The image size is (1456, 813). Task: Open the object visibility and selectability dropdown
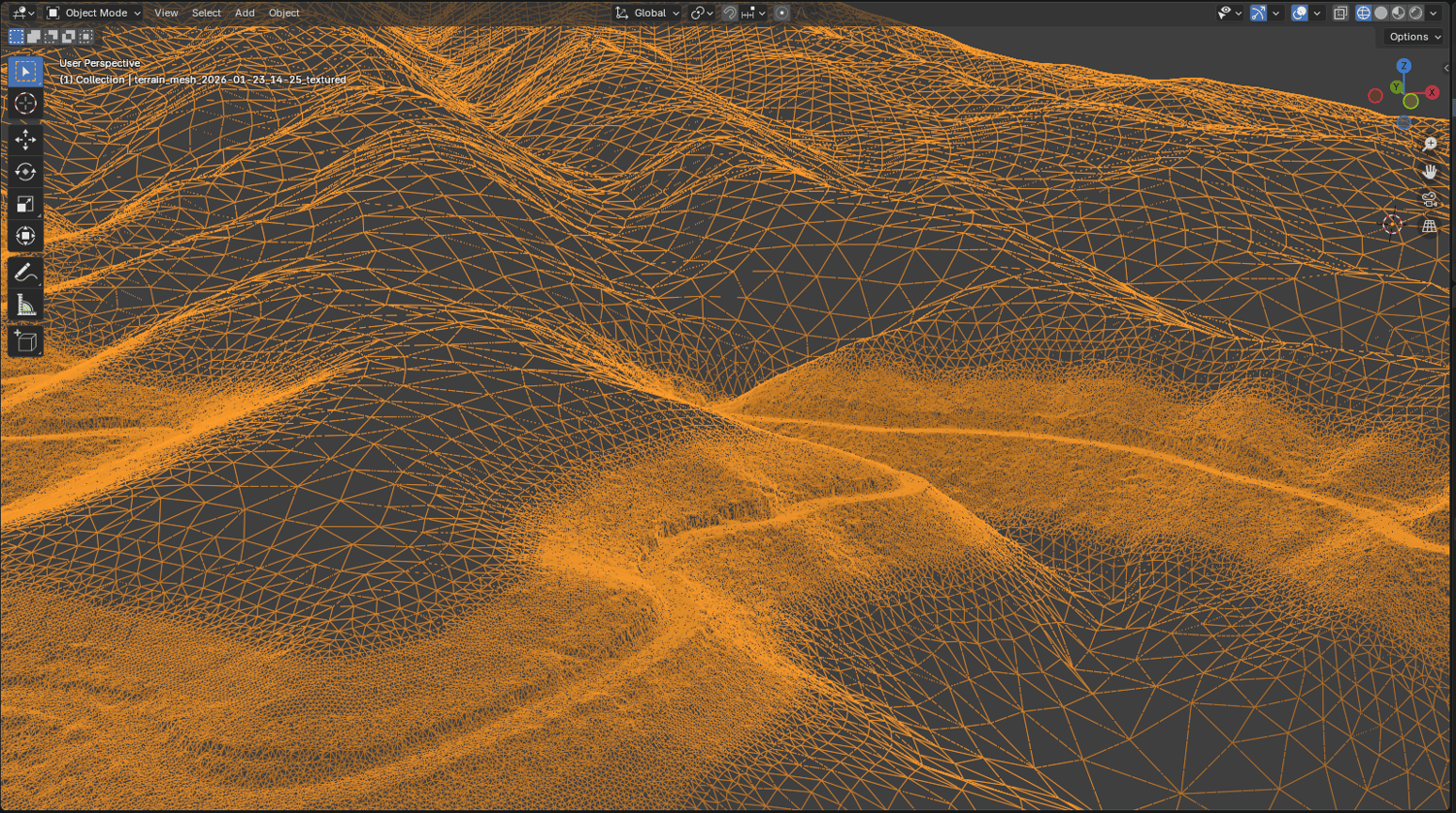(x=1231, y=13)
